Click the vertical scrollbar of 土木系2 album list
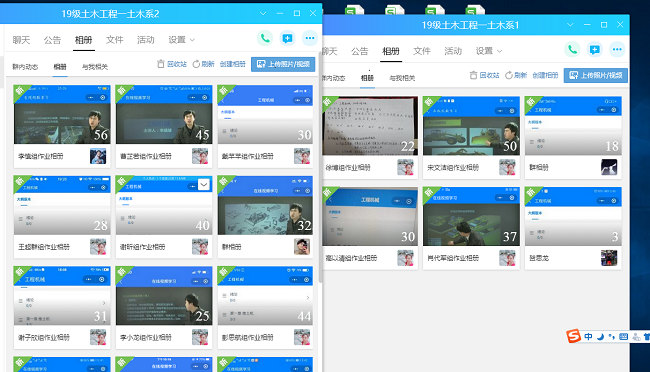 [x=320, y=166]
